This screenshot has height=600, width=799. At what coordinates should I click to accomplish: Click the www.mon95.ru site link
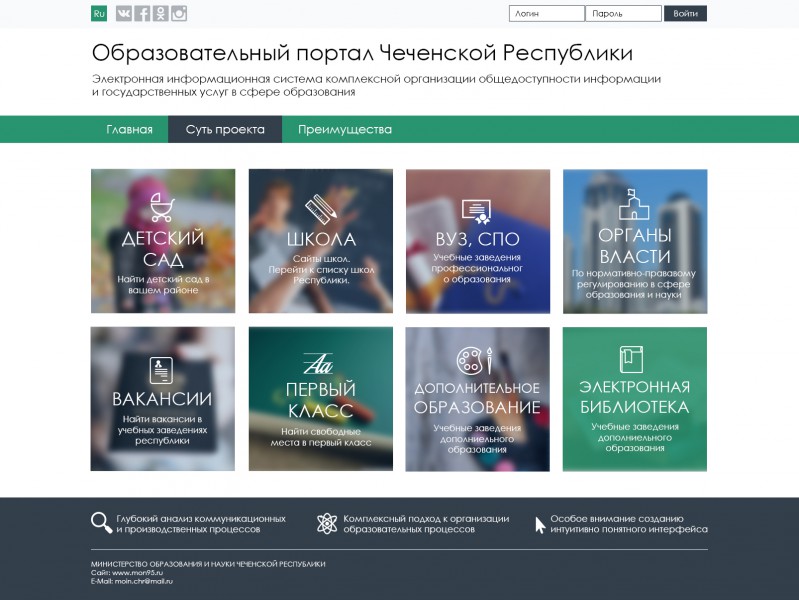[138, 572]
